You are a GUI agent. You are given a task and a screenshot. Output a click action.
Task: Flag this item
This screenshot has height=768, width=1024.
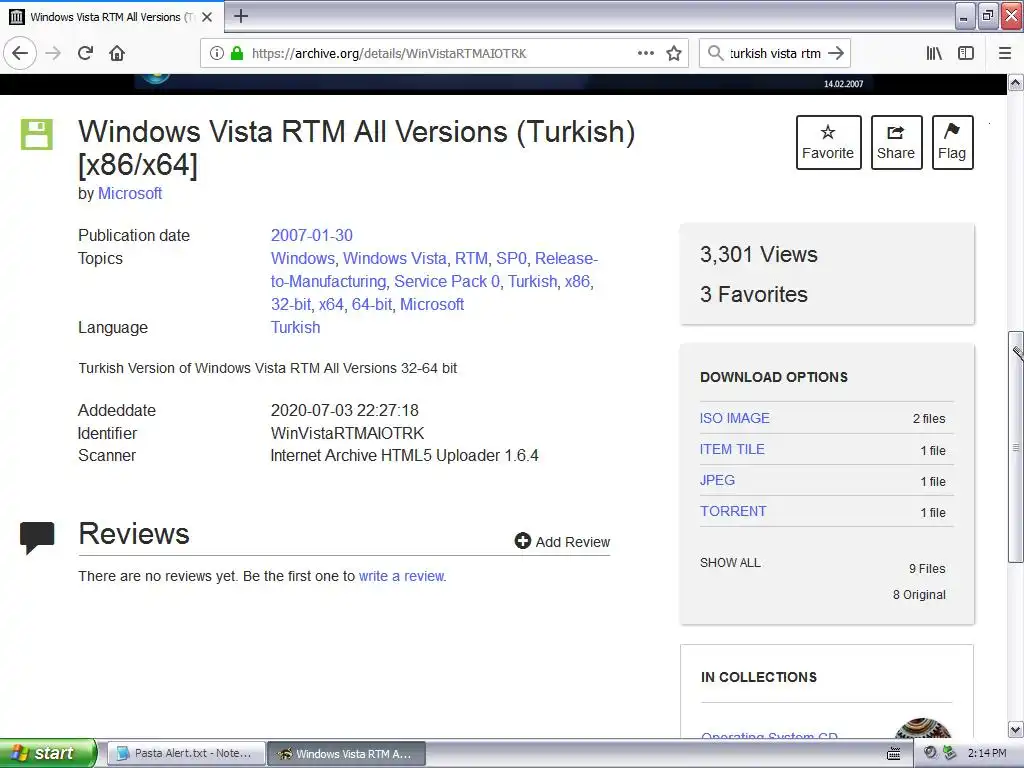(952, 142)
